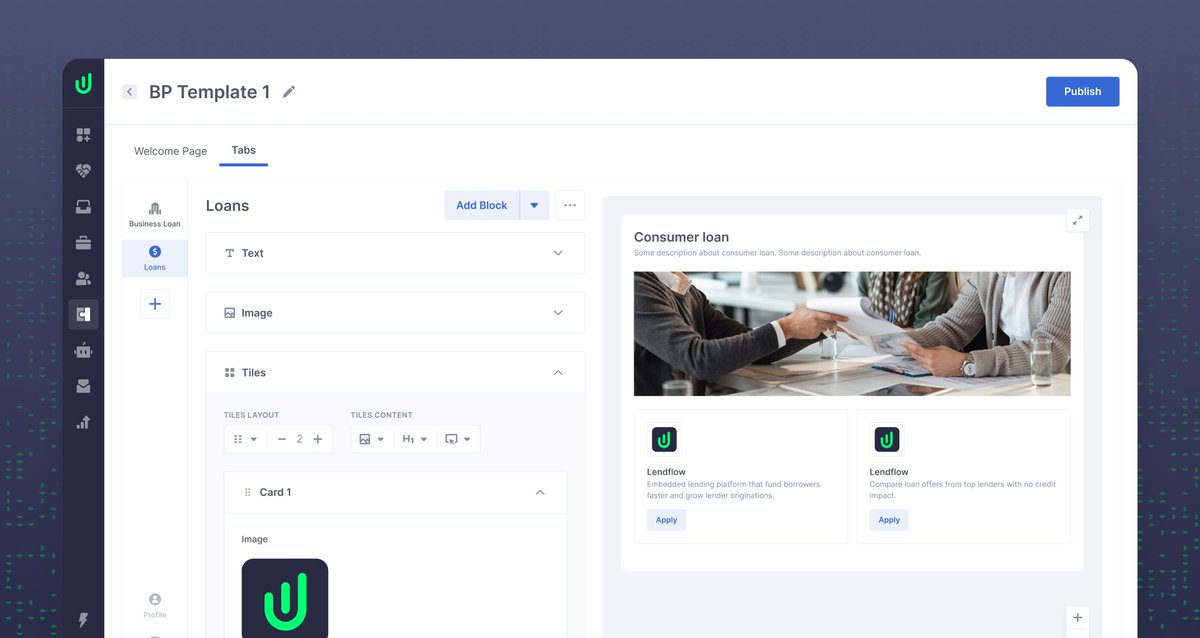Click Add Block above the blocks list
1200x638 pixels.
click(481, 205)
